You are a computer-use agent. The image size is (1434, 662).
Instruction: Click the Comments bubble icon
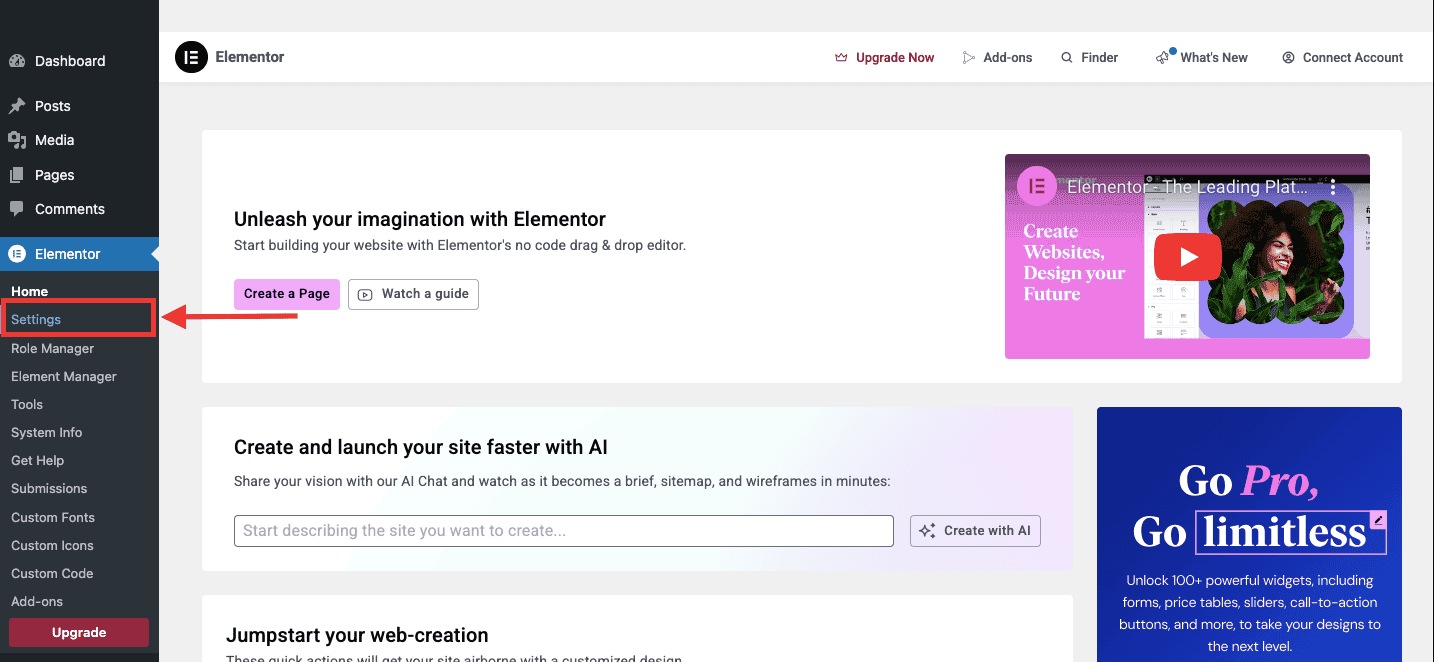coord(17,209)
